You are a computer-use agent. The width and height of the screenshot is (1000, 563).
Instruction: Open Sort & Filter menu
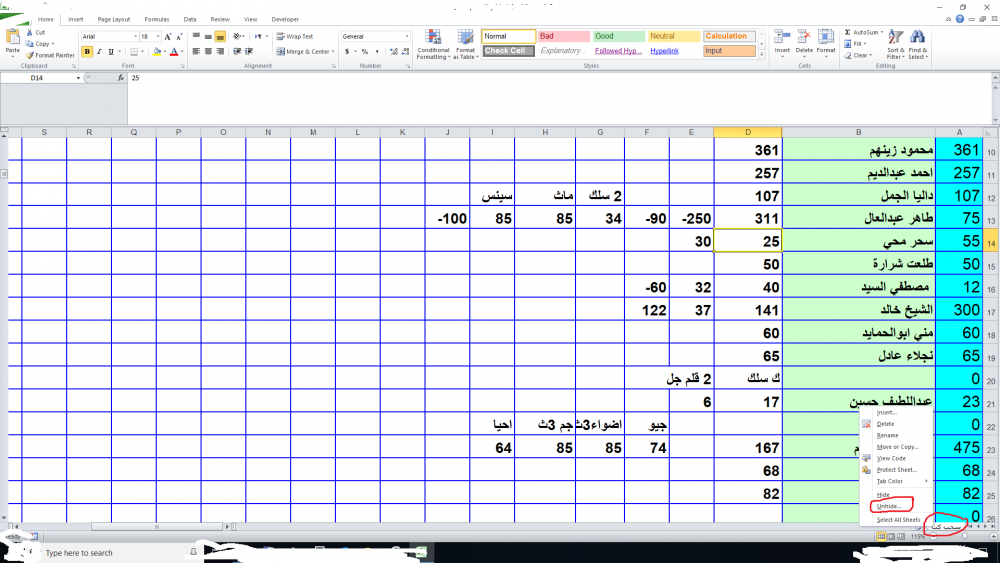(895, 45)
